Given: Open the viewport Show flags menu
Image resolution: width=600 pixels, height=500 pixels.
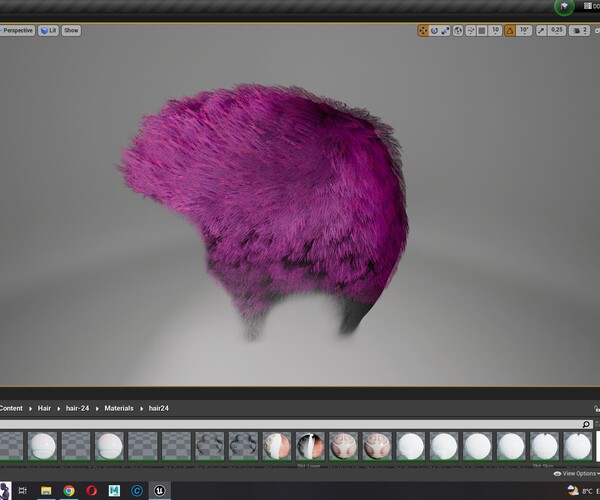Looking at the screenshot, I should (71, 31).
